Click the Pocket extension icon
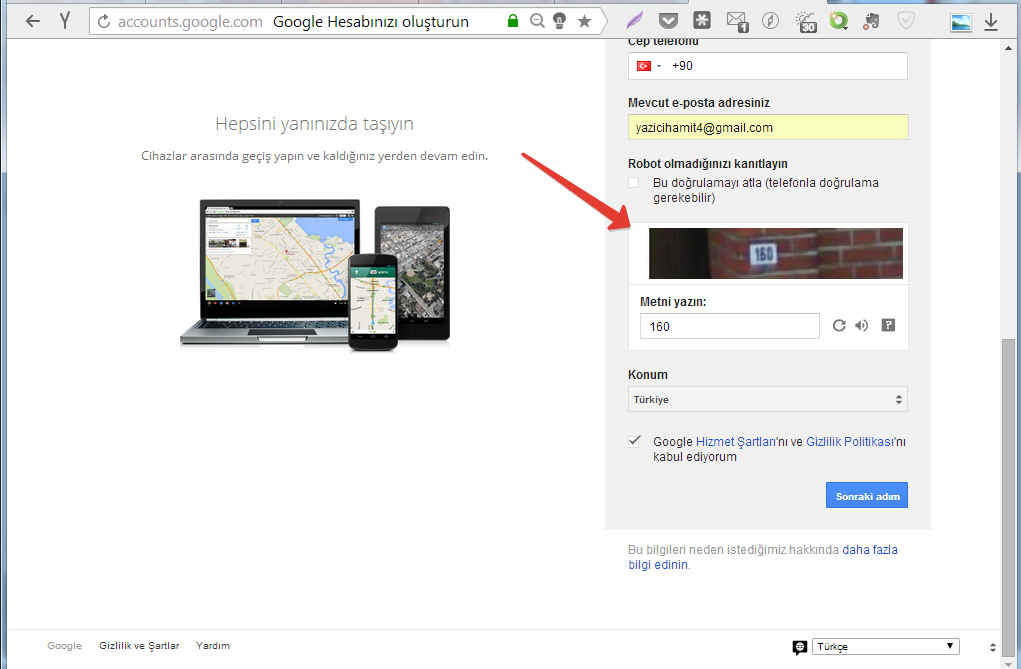Image resolution: width=1021 pixels, height=669 pixels. 669,21
